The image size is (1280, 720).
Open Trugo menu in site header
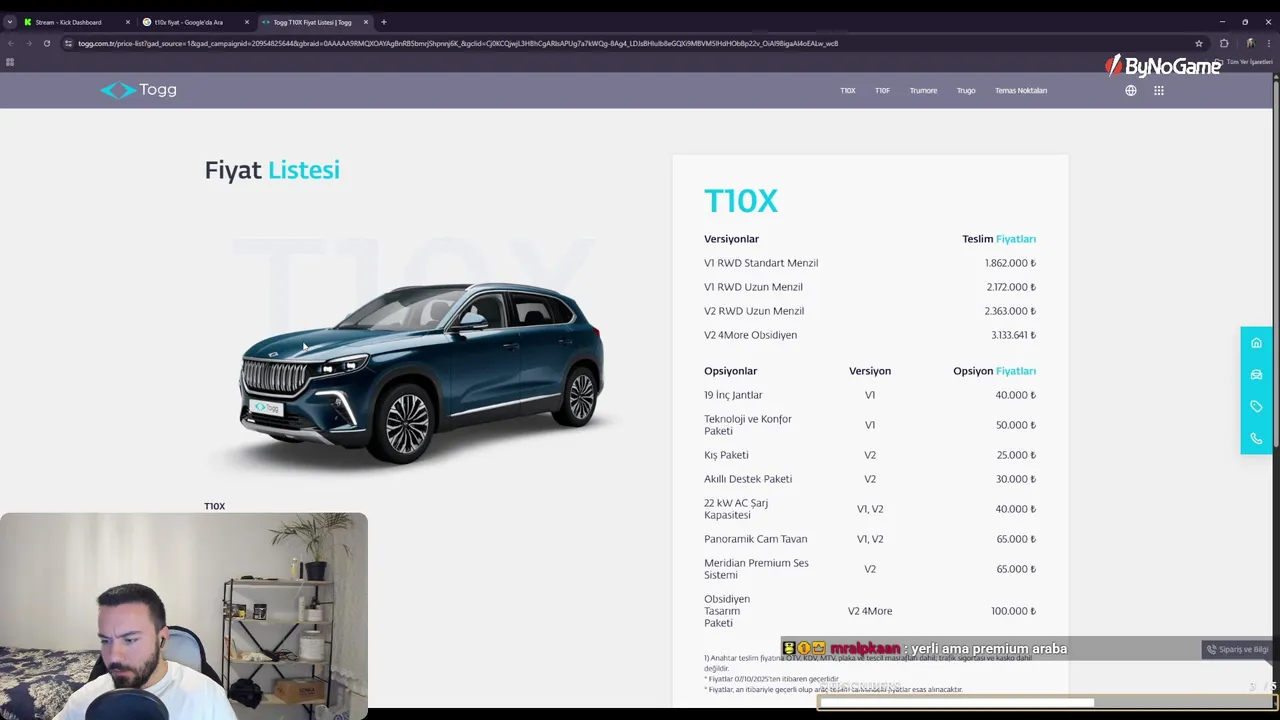tap(966, 90)
